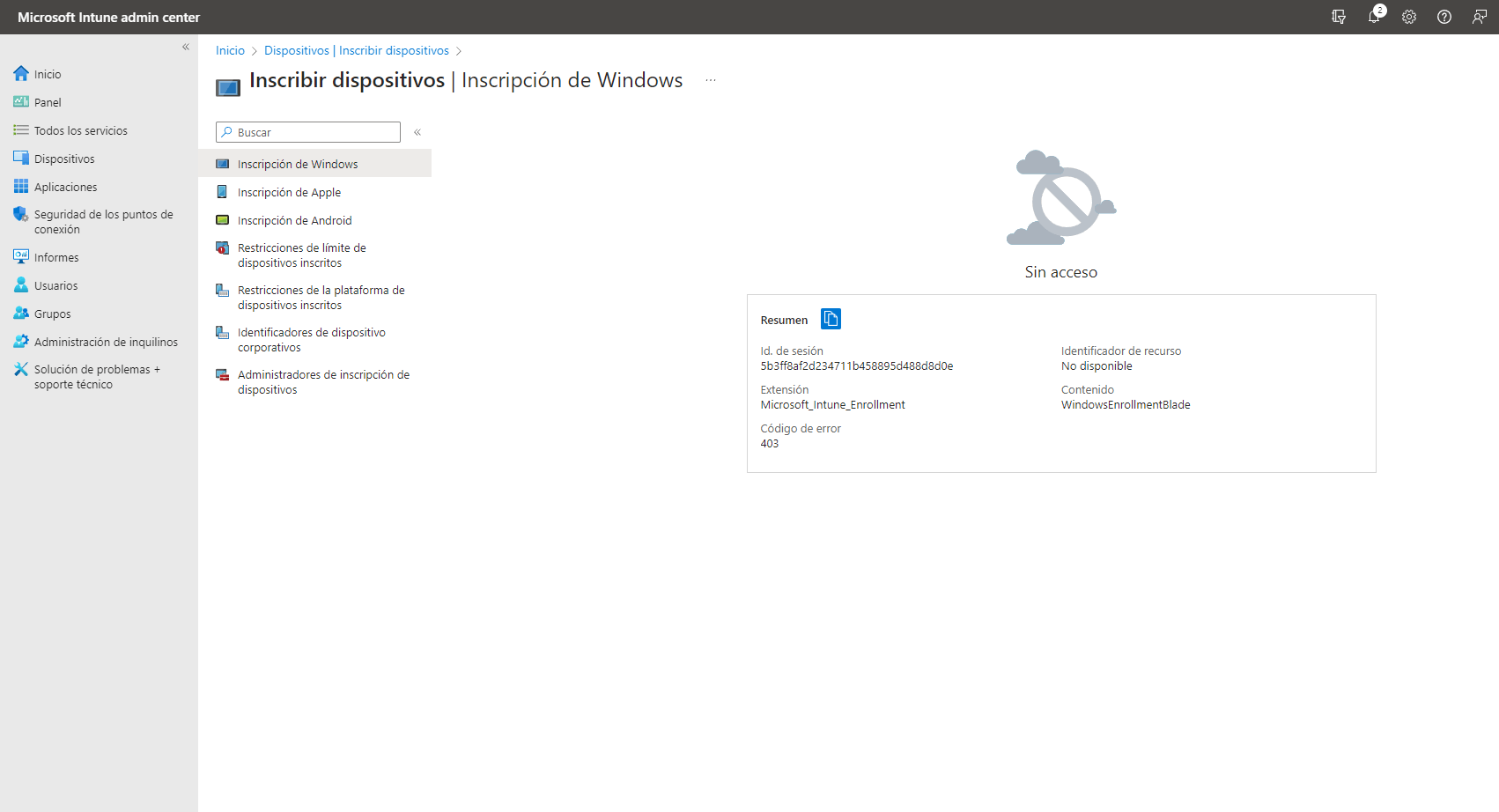Screen dimensions: 1499x812
Task: Open the Usuarios person icon
Action: (21, 285)
